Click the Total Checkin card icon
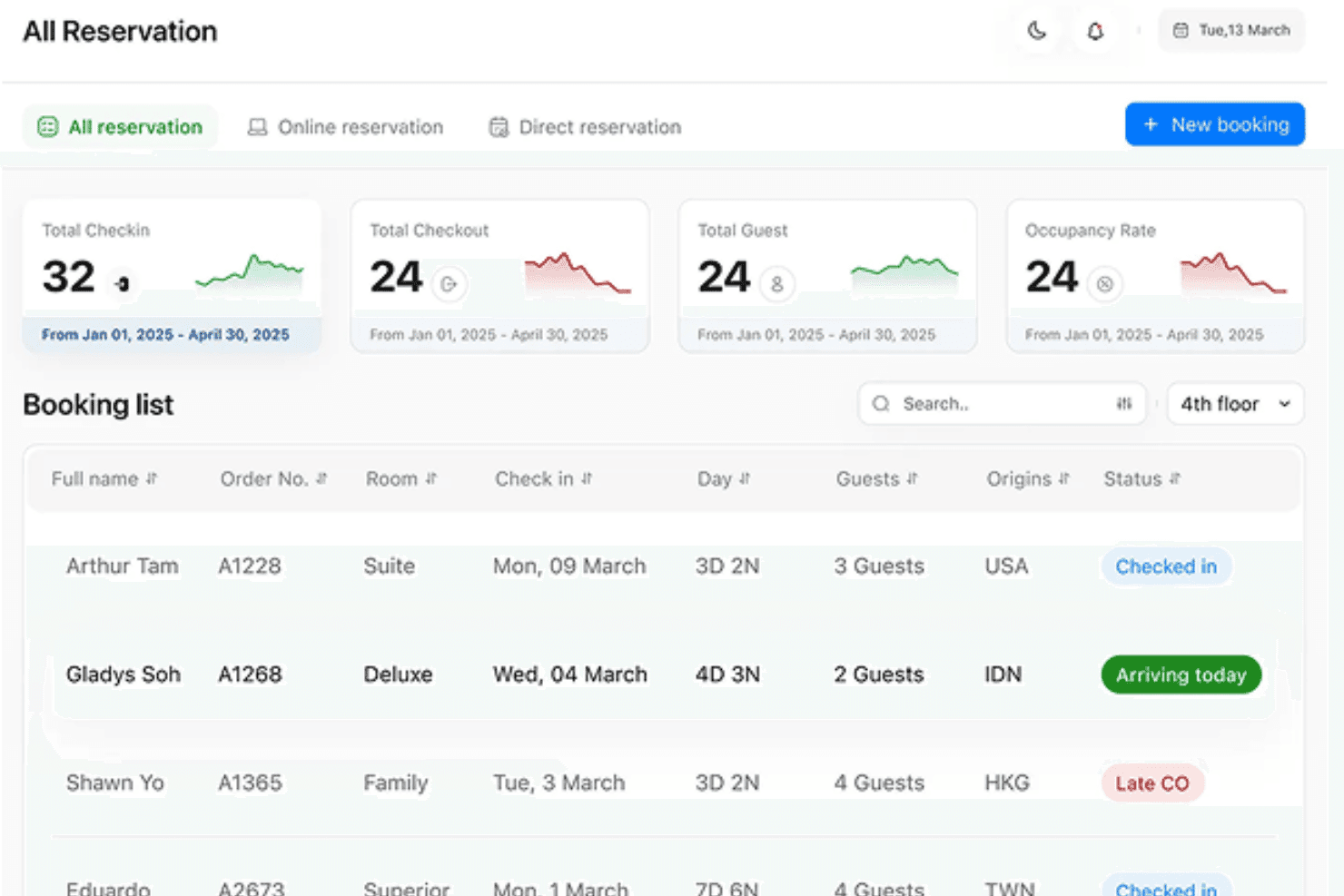This screenshot has width=1344, height=896. pos(123,284)
